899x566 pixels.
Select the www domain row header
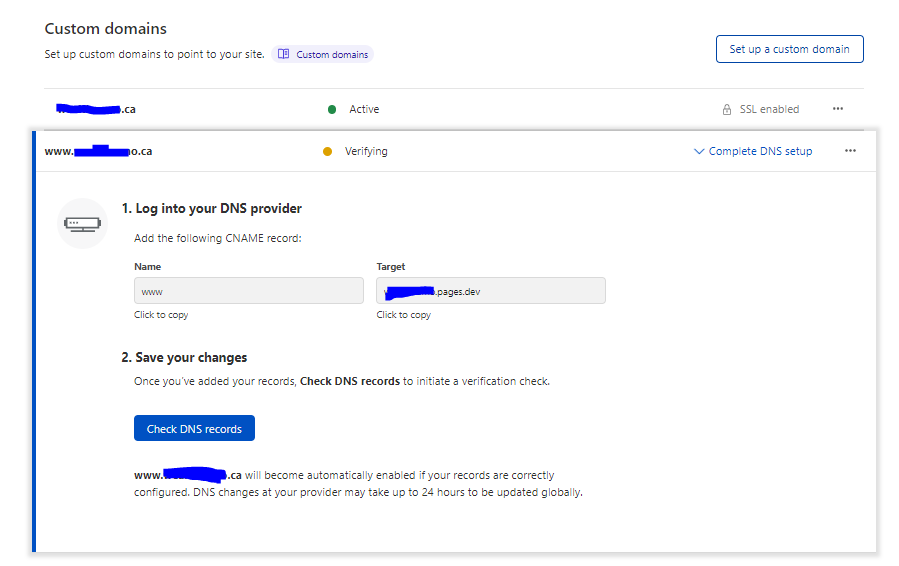point(98,152)
